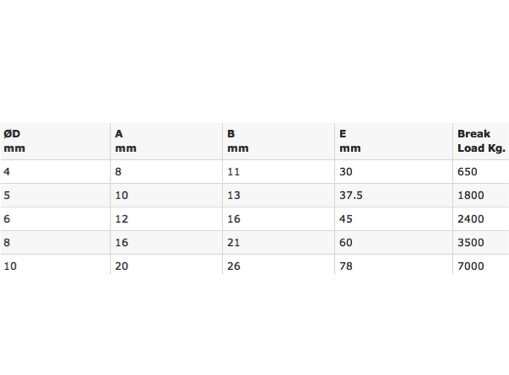Select the break load value 2400
Image resolution: width=509 pixels, height=375 pixels.
pyautogui.click(x=471, y=219)
